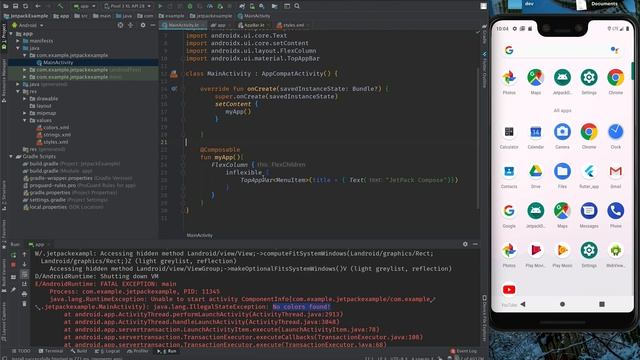Tap the emulator Home navigation button
640x360 pixels.
pos(562,304)
